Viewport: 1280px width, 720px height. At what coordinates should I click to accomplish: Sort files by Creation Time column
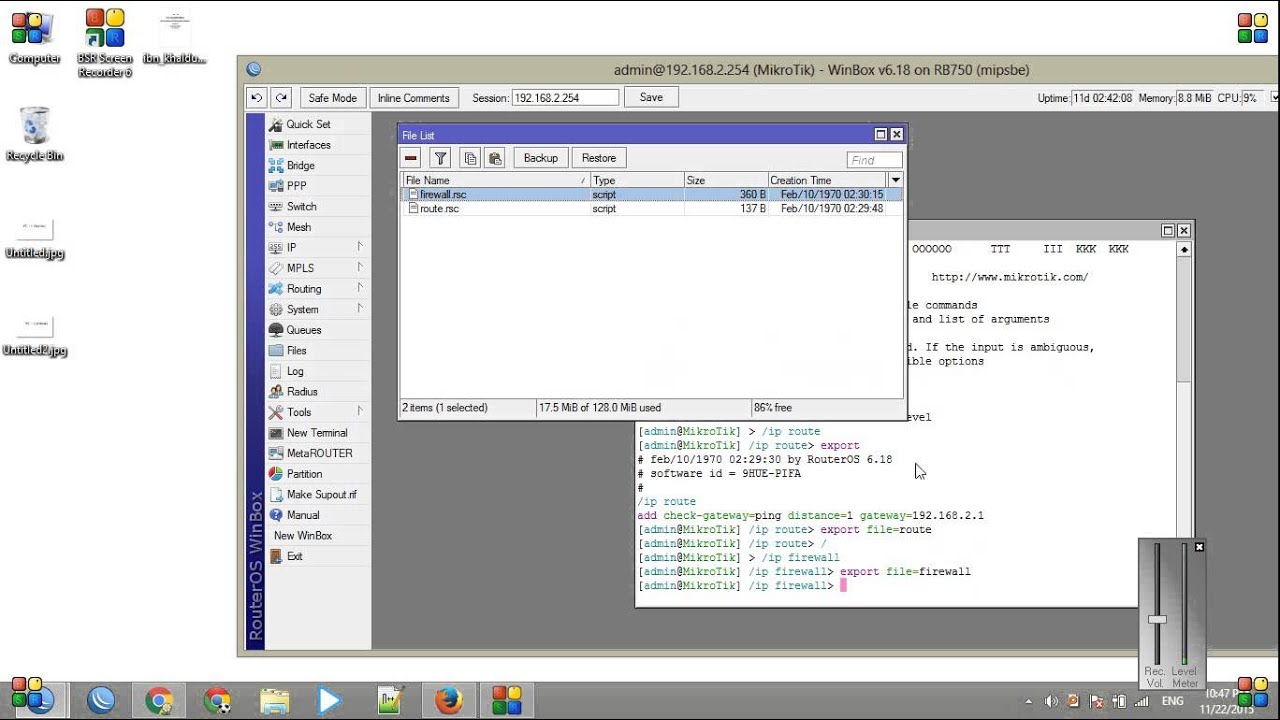828,180
